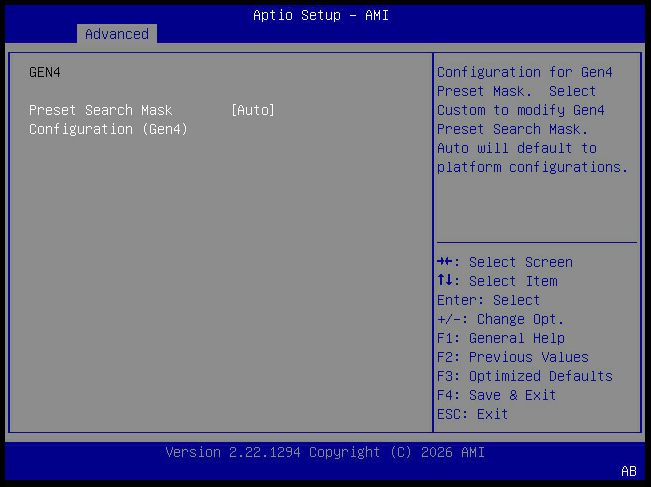This screenshot has height=487, width=651.
Task: Click the up-down arrows Select Item hint
Action: coord(497,281)
